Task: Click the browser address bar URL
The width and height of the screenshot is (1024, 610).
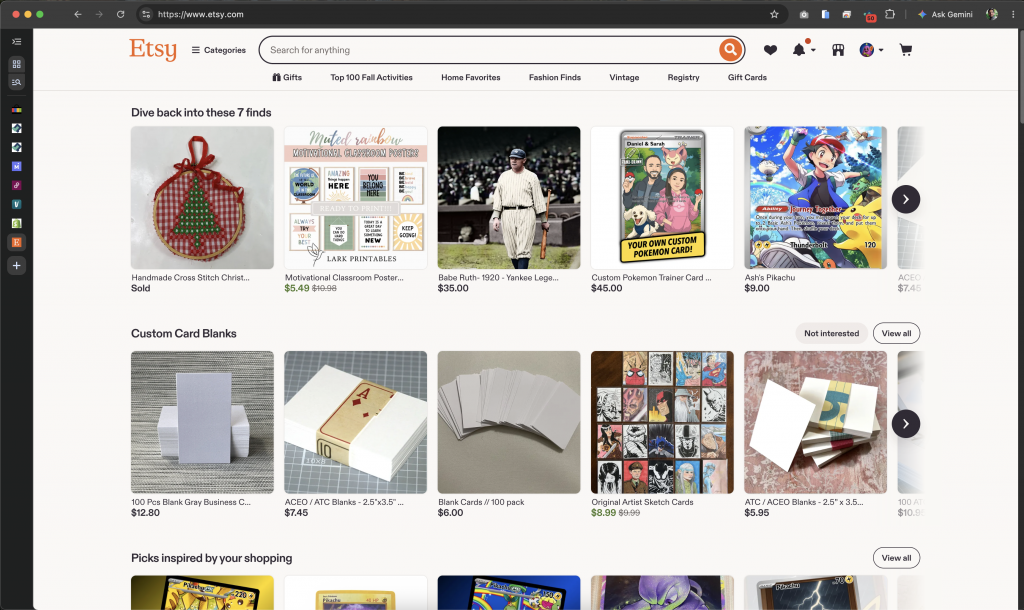Action: click(x=200, y=14)
